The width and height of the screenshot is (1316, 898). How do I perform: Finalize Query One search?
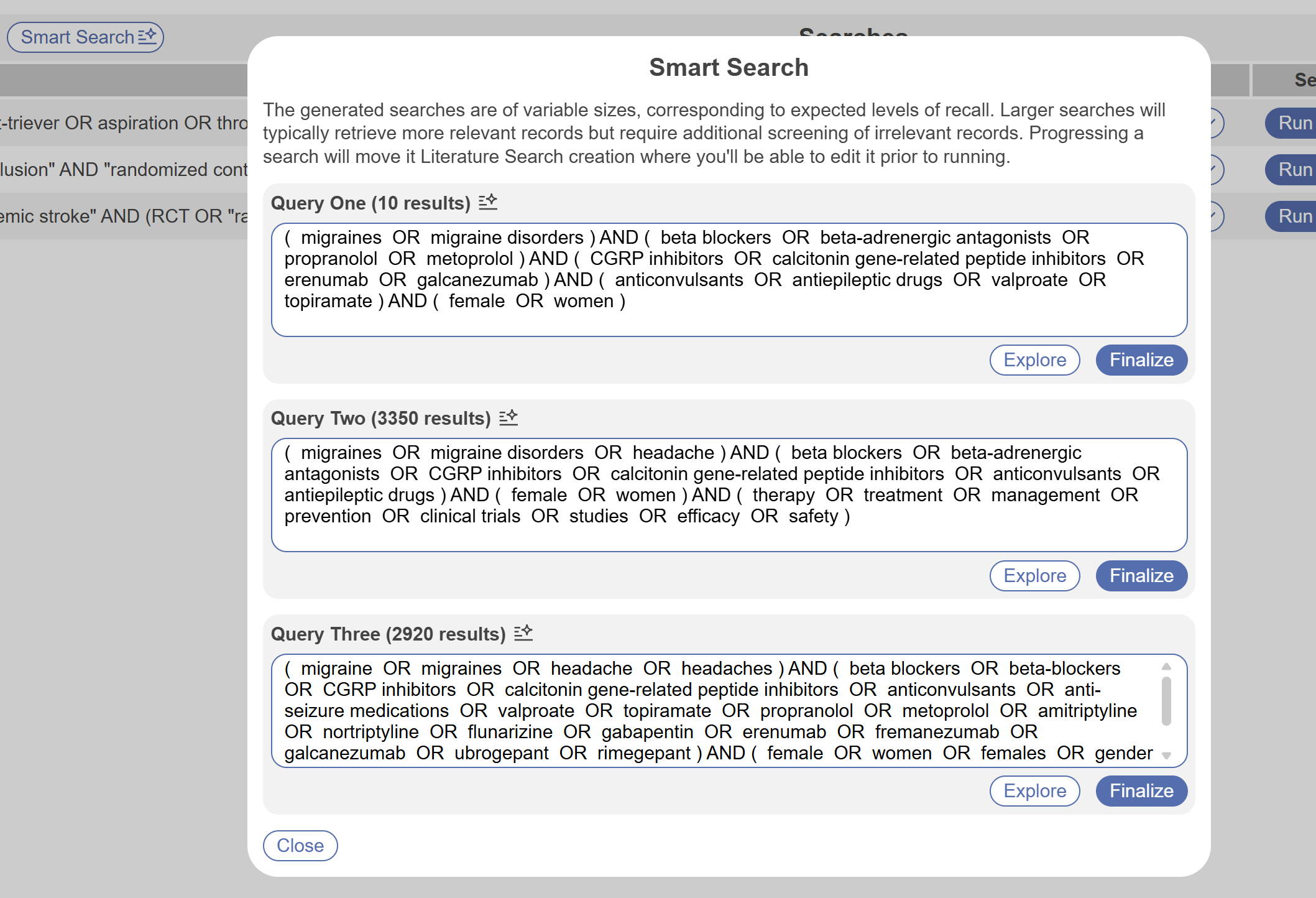[x=1141, y=360]
